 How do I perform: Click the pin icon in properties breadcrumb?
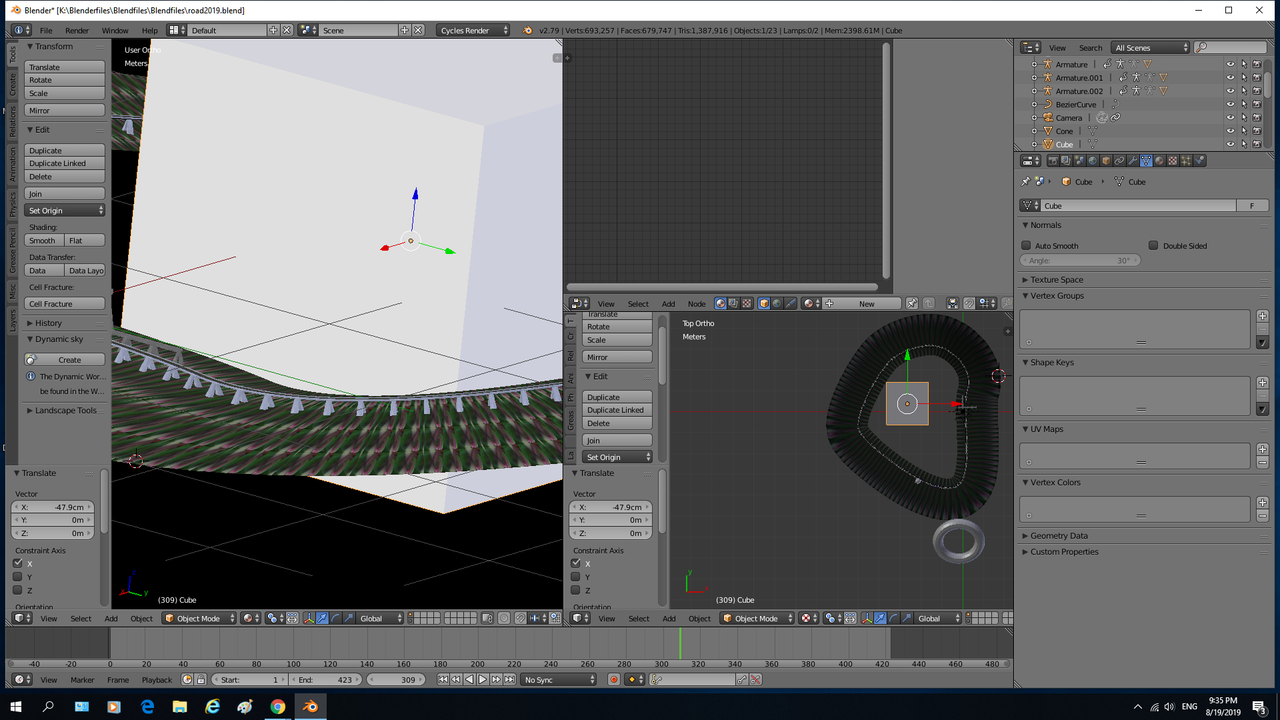tap(1026, 181)
